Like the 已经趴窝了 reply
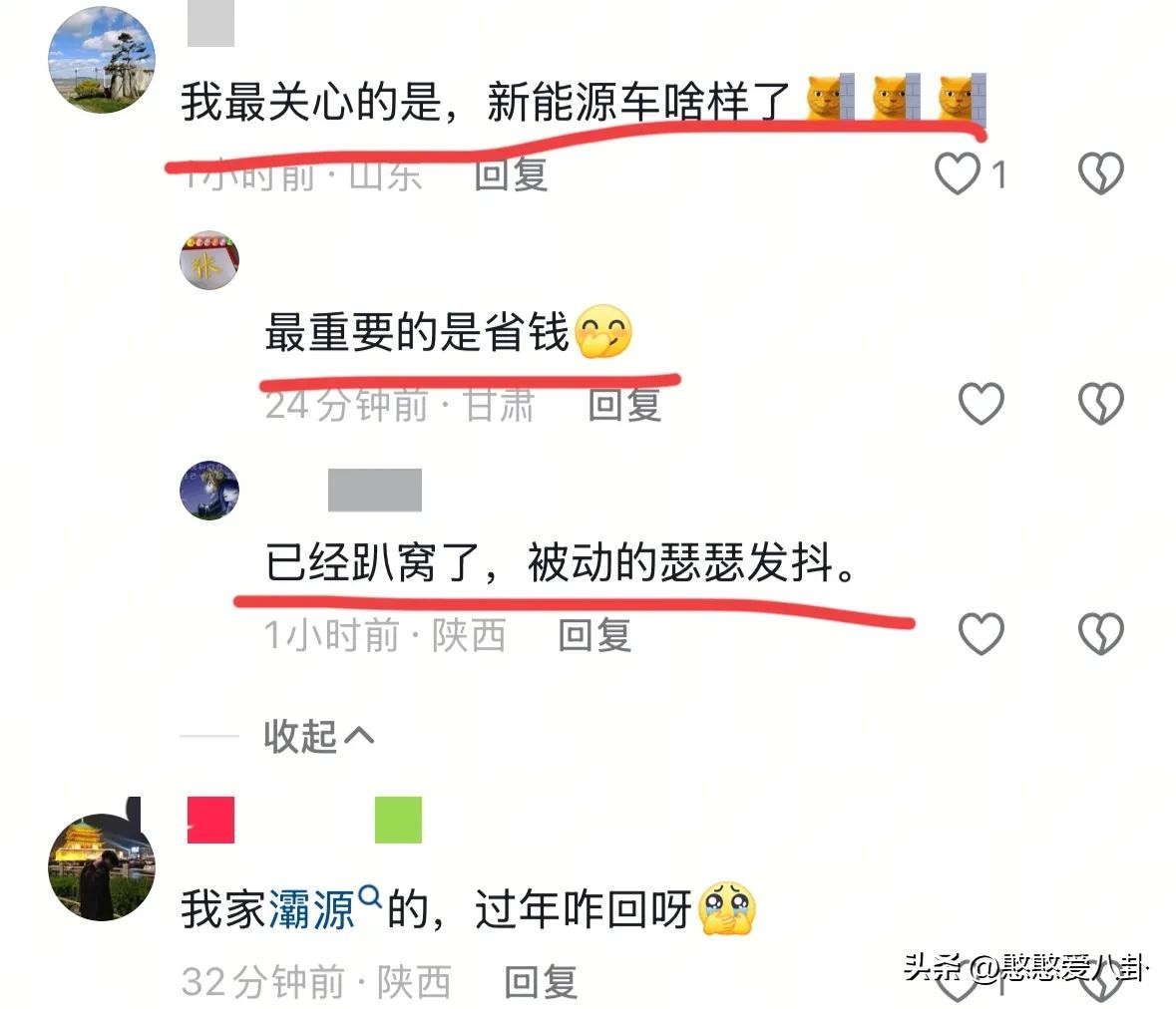 (981, 633)
